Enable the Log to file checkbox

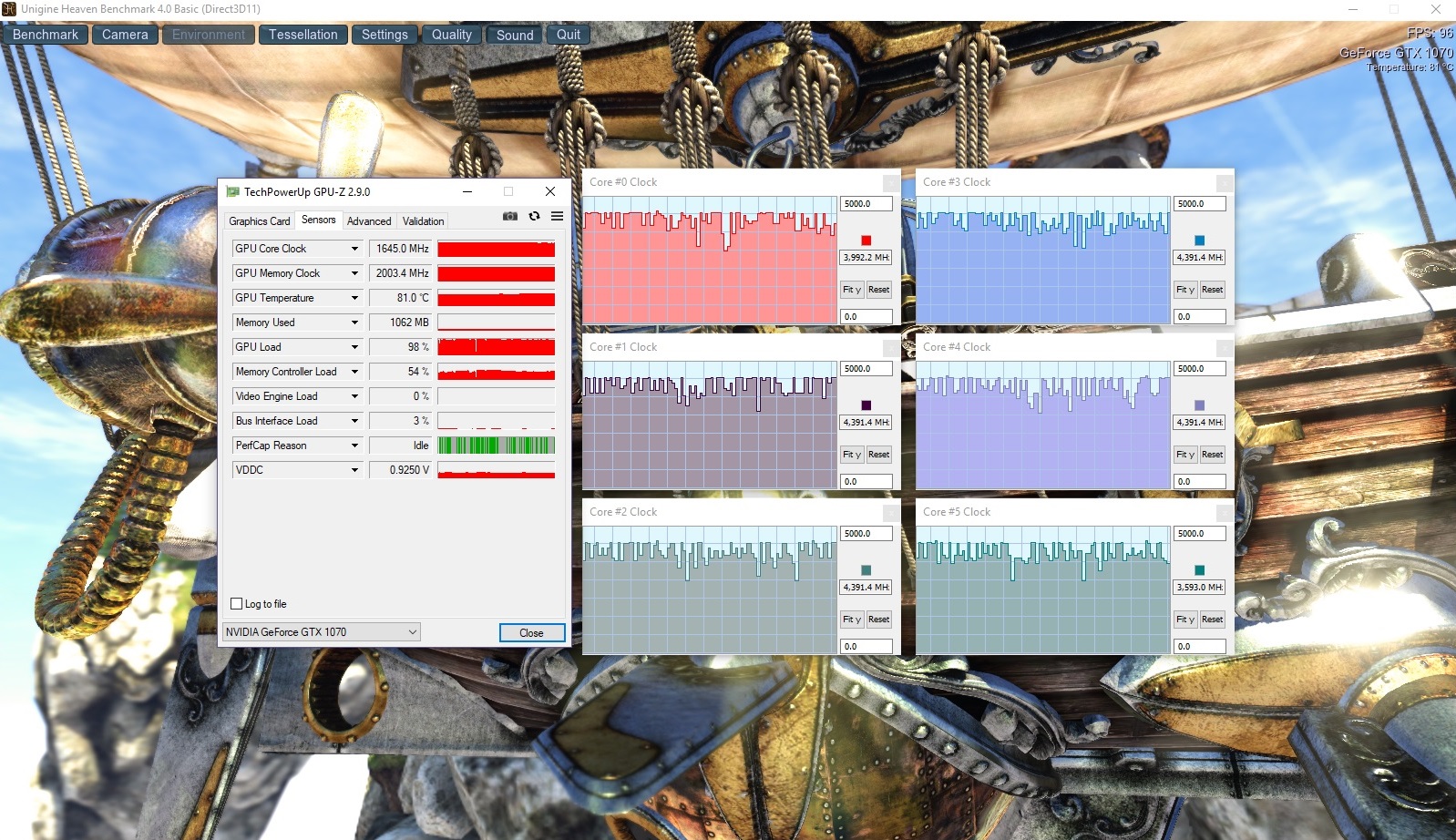[x=237, y=604]
